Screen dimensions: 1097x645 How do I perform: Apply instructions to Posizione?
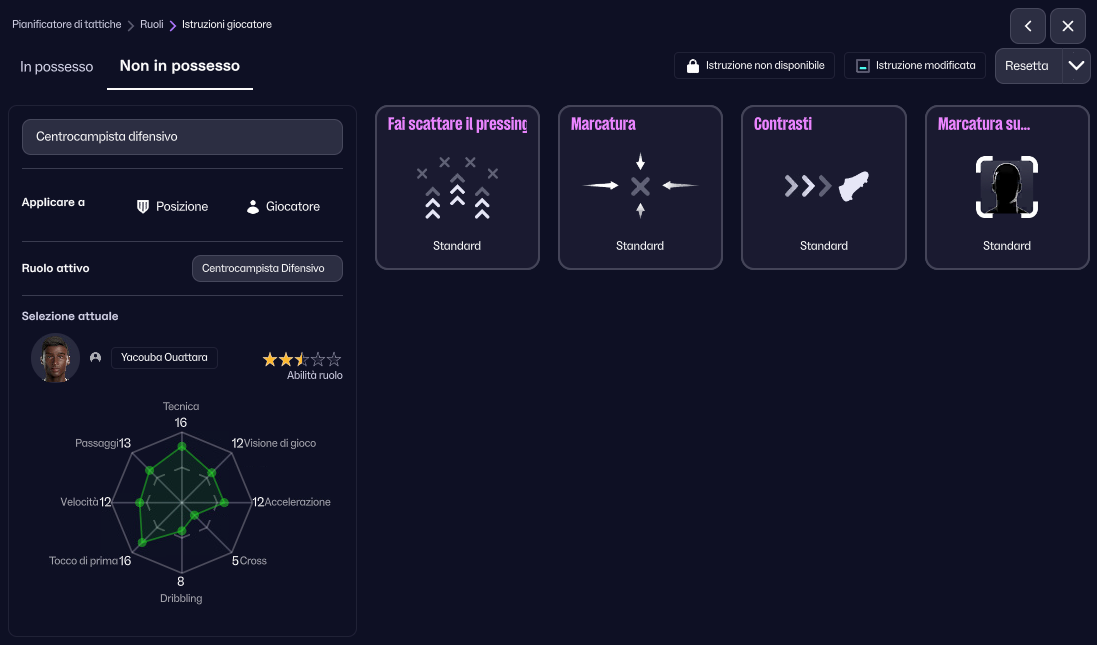point(172,206)
